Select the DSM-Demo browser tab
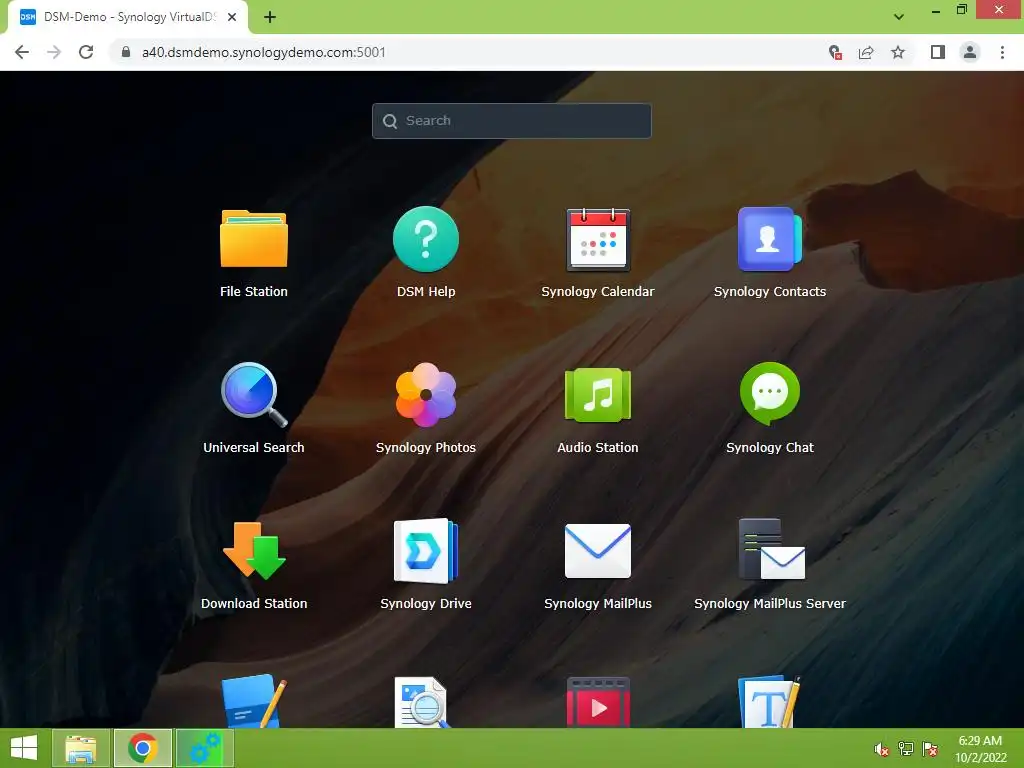The width and height of the screenshot is (1024, 768). coord(127,17)
